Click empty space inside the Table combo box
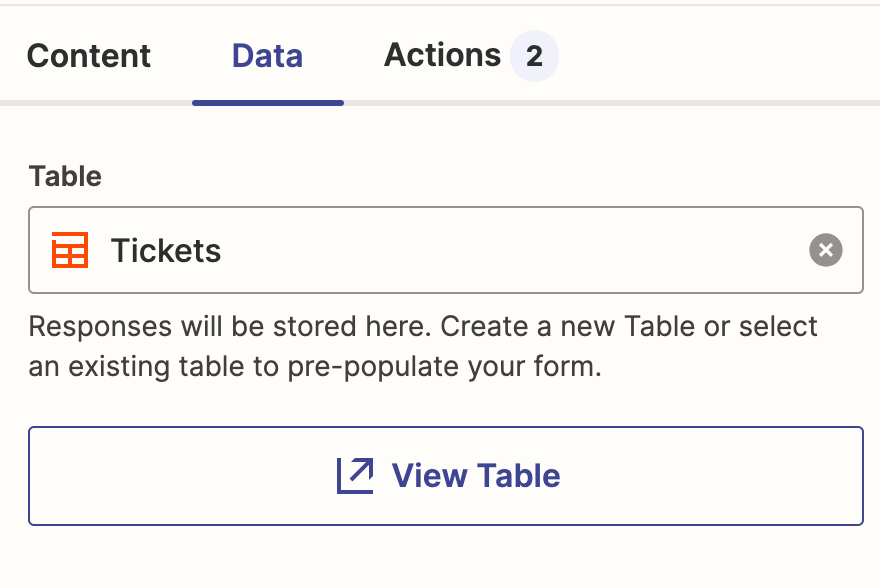 520,250
